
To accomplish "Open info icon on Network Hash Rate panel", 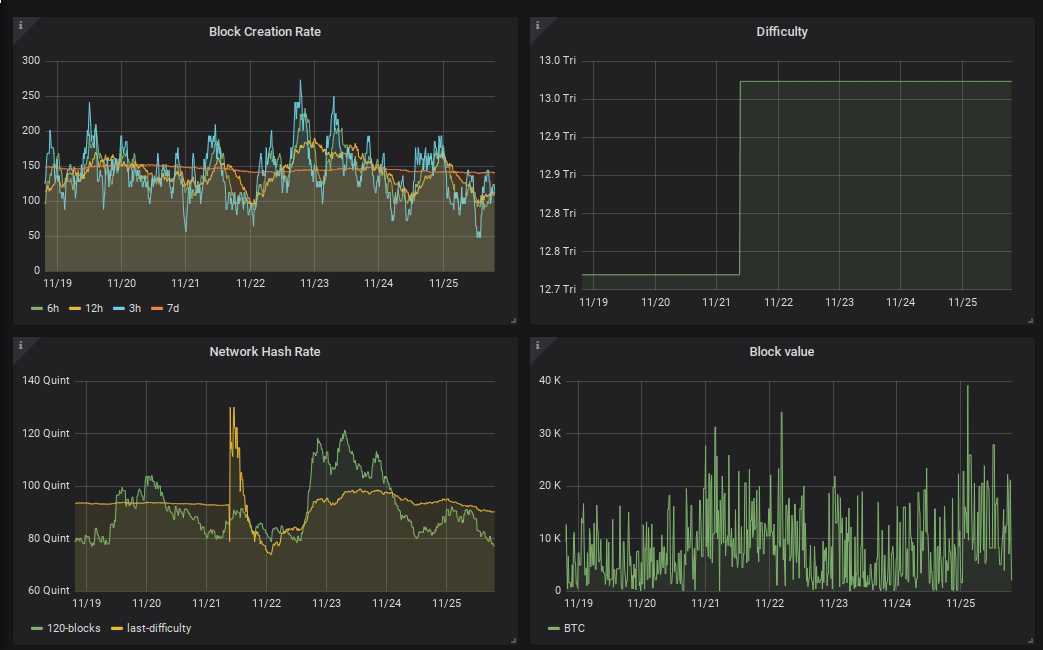I will pyautogui.click(x=21, y=345).
